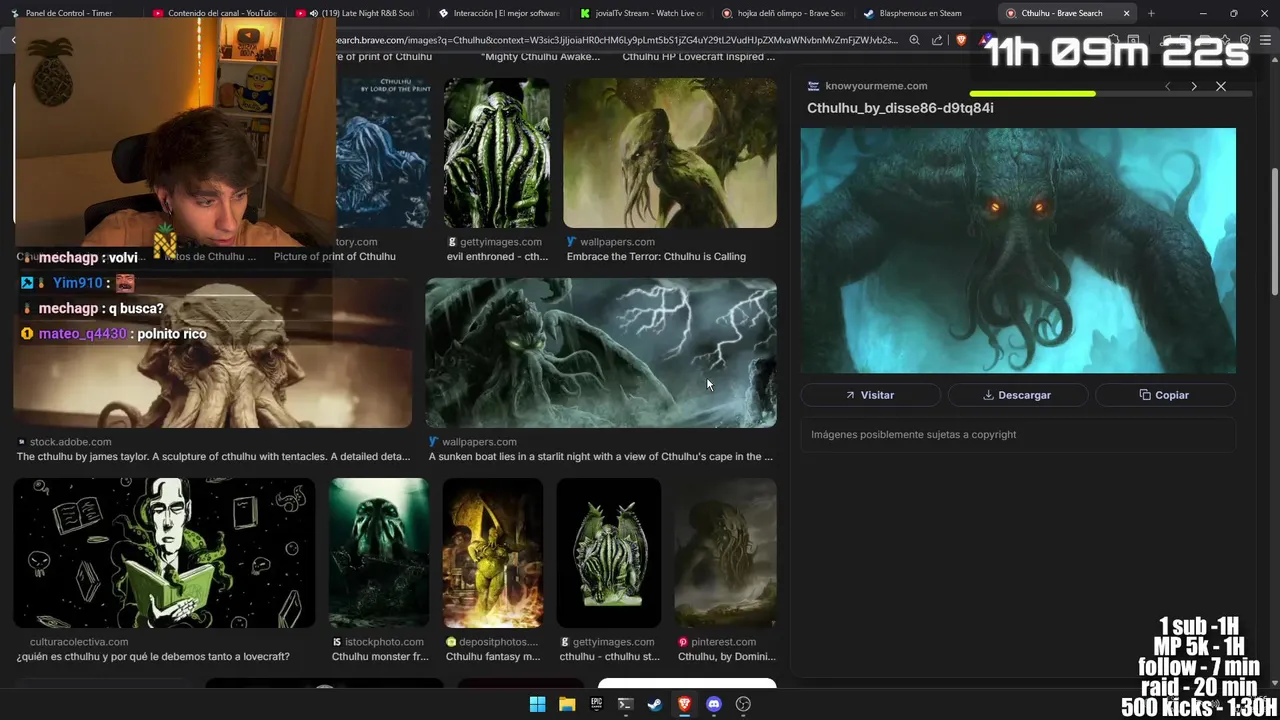Open istockphoto Cthulhu monster thumbnail
The image size is (1280, 720).
point(379,553)
